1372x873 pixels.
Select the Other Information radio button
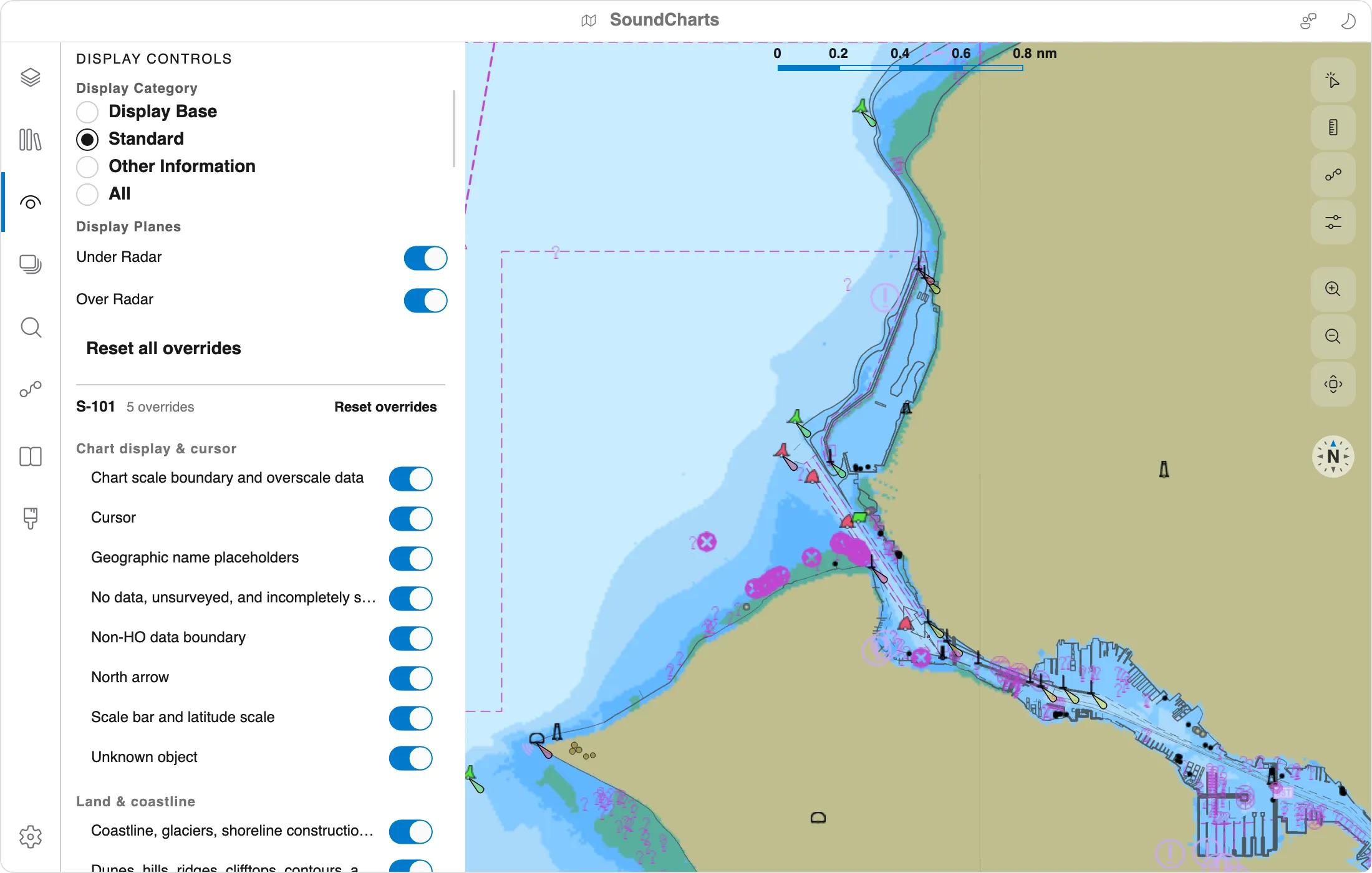[87, 167]
